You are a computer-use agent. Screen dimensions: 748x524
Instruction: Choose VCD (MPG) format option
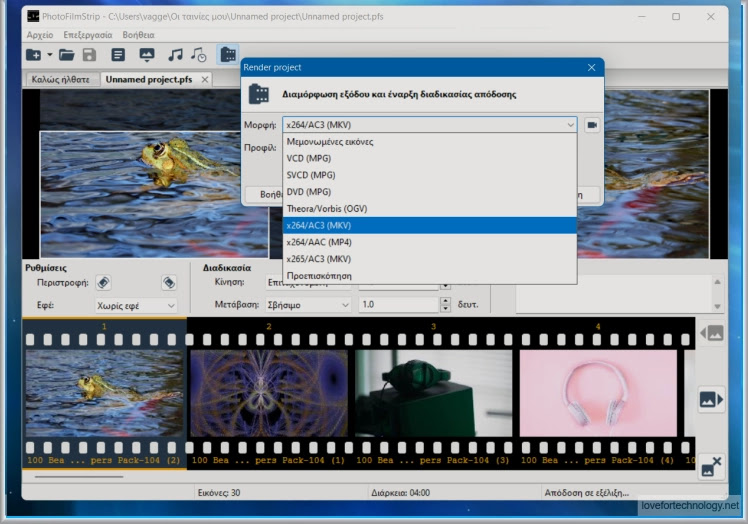[x=429, y=158]
